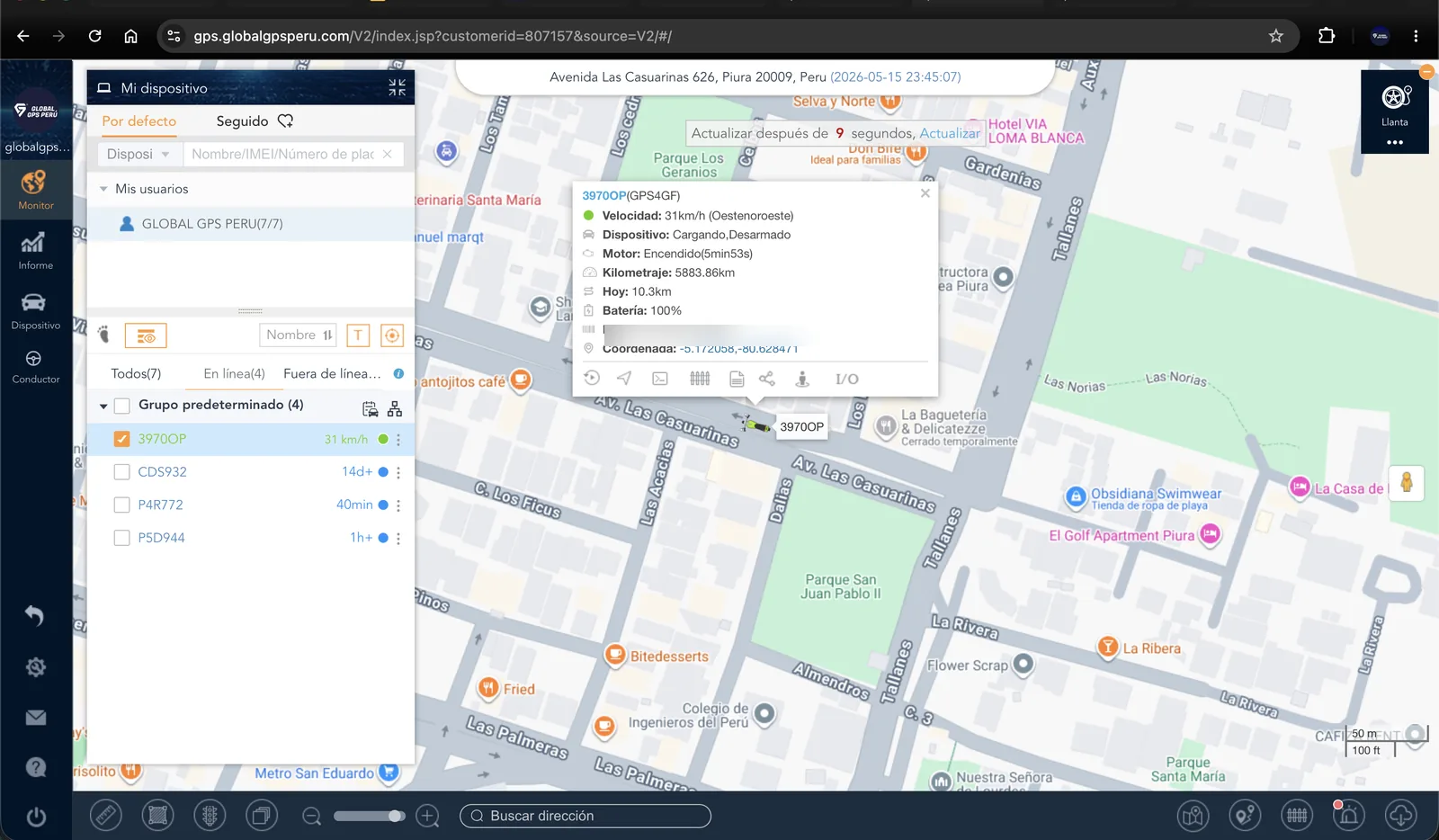Open the Nombre sort dropdown

[299, 335]
